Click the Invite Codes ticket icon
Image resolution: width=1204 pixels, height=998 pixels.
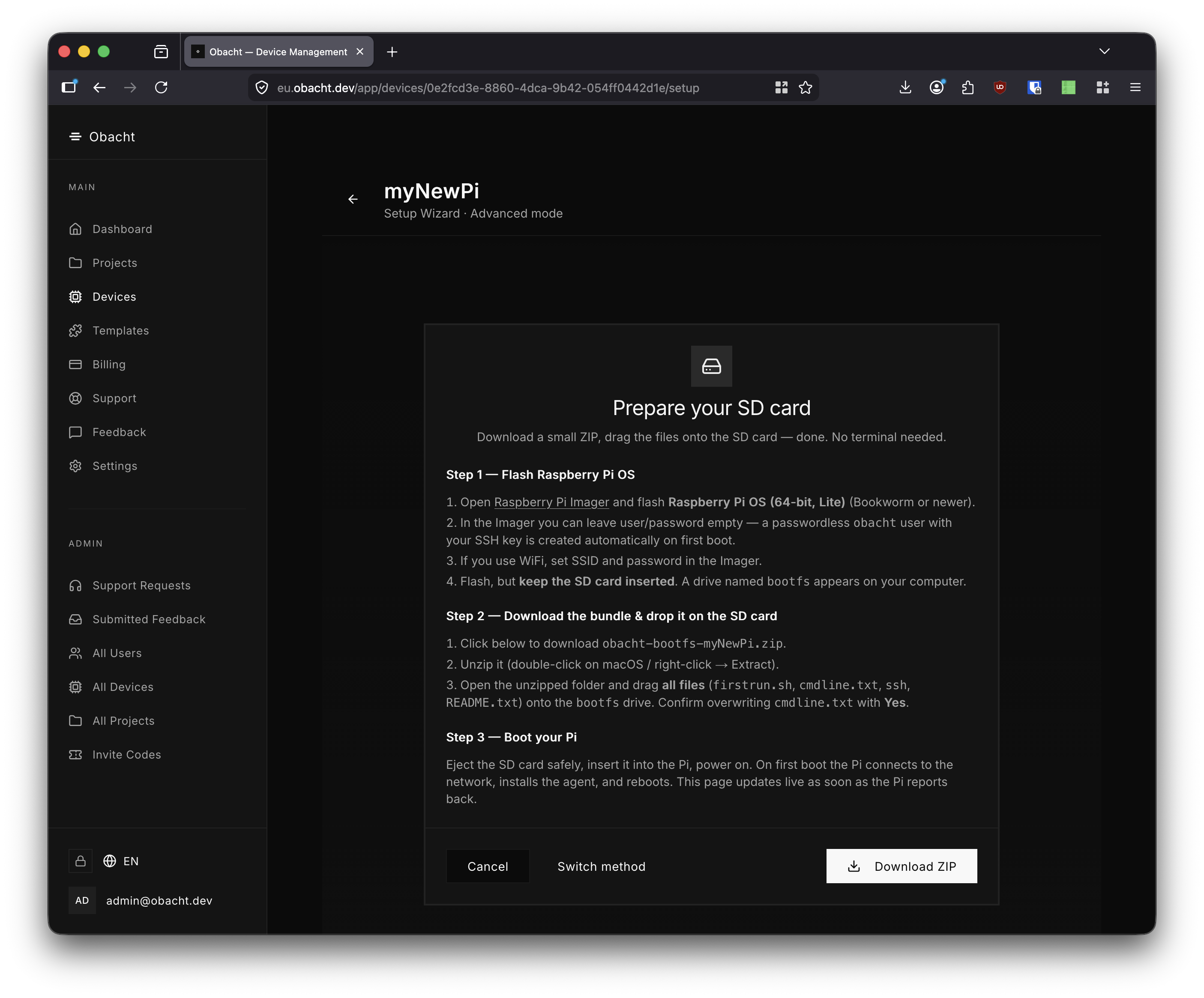coord(75,754)
